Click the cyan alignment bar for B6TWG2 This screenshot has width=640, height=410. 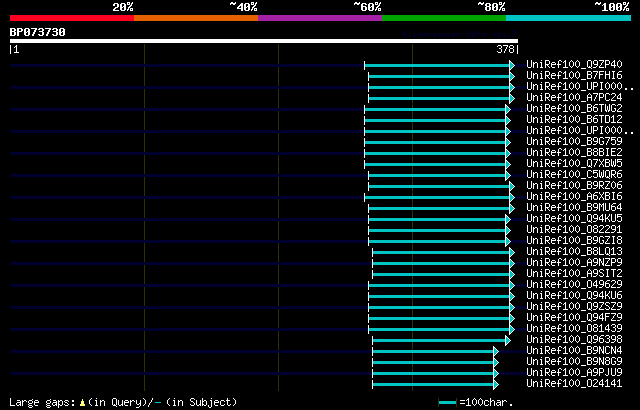point(435,109)
